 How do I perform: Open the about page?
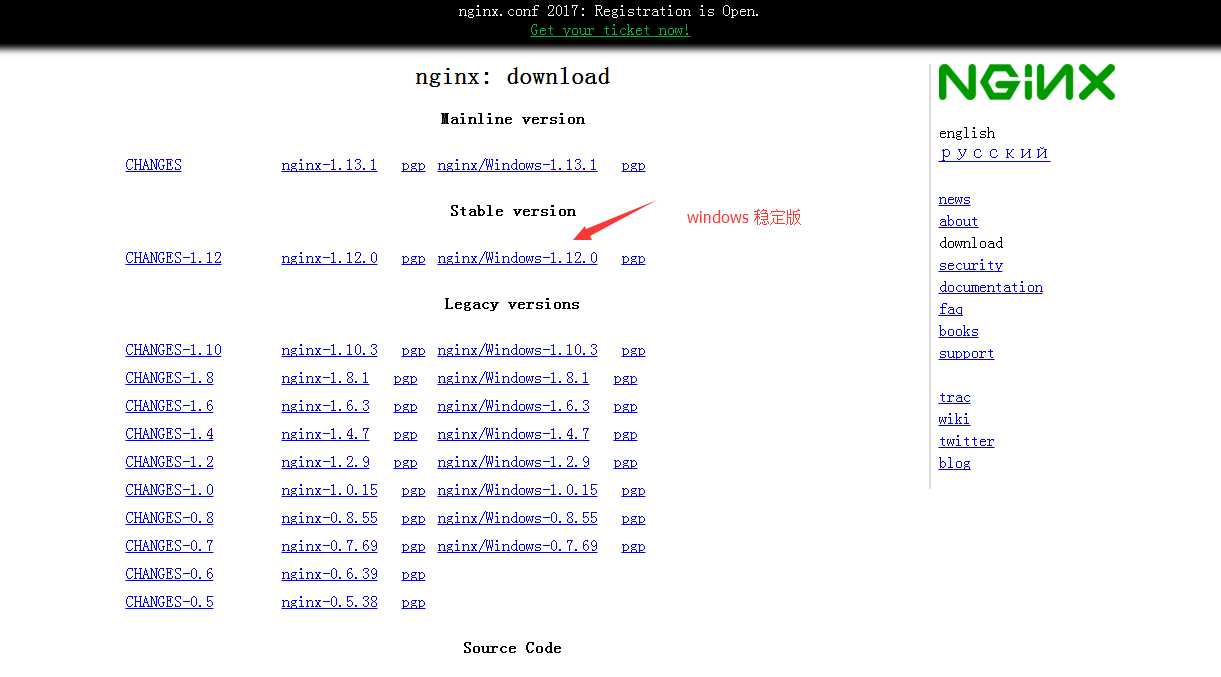pyautogui.click(x=958, y=221)
